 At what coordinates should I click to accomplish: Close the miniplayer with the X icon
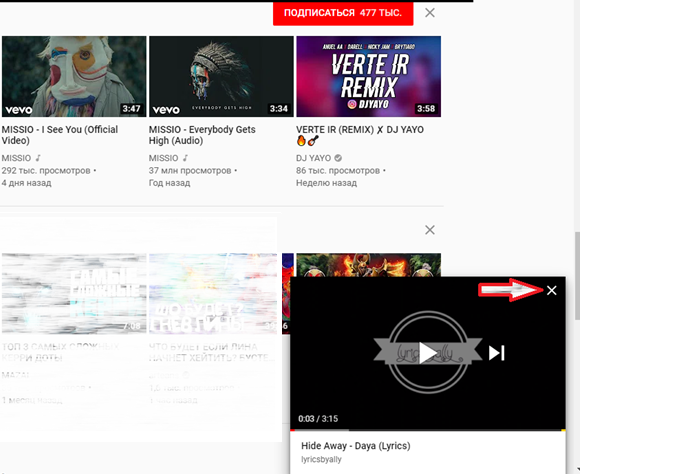(552, 290)
